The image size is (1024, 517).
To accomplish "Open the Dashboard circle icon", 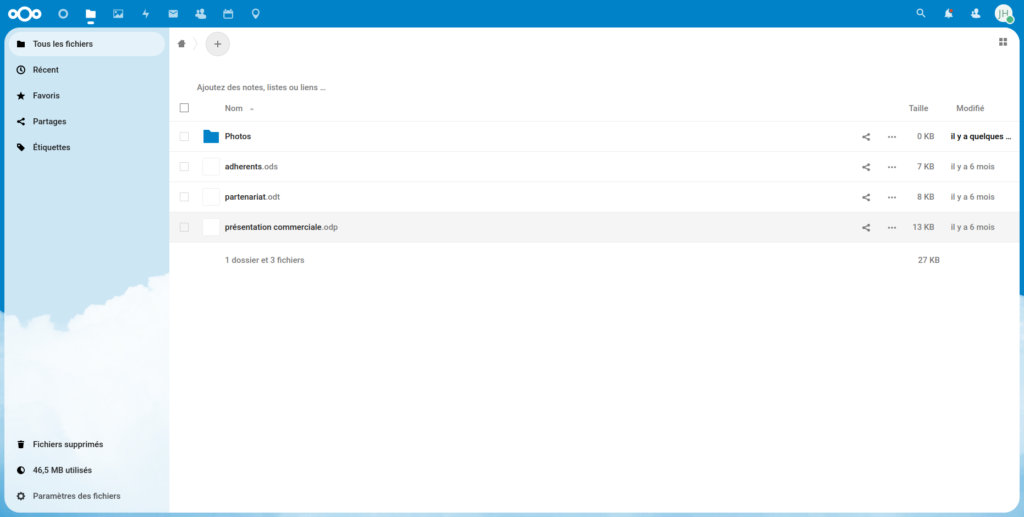I will [63, 14].
